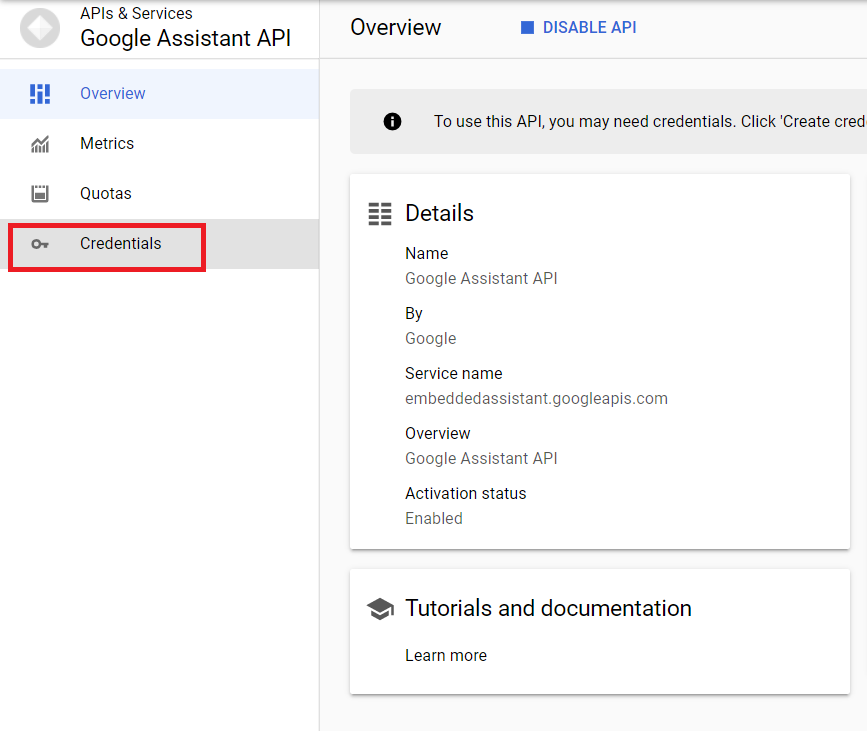867x731 pixels.
Task: Click the info icon in credentials notice
Action: coord(392,121)
